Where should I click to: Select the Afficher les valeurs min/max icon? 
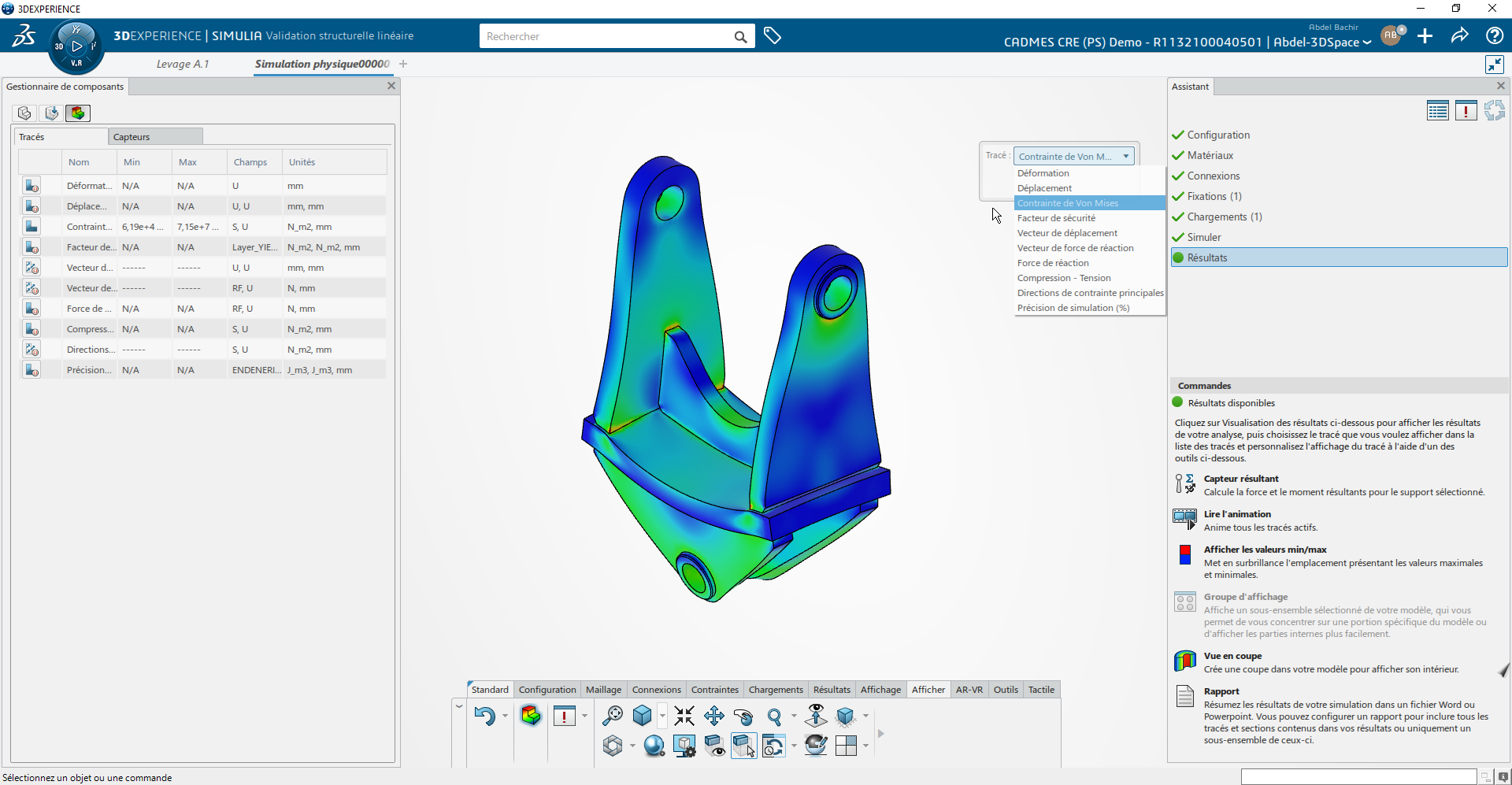[1185, 555]
